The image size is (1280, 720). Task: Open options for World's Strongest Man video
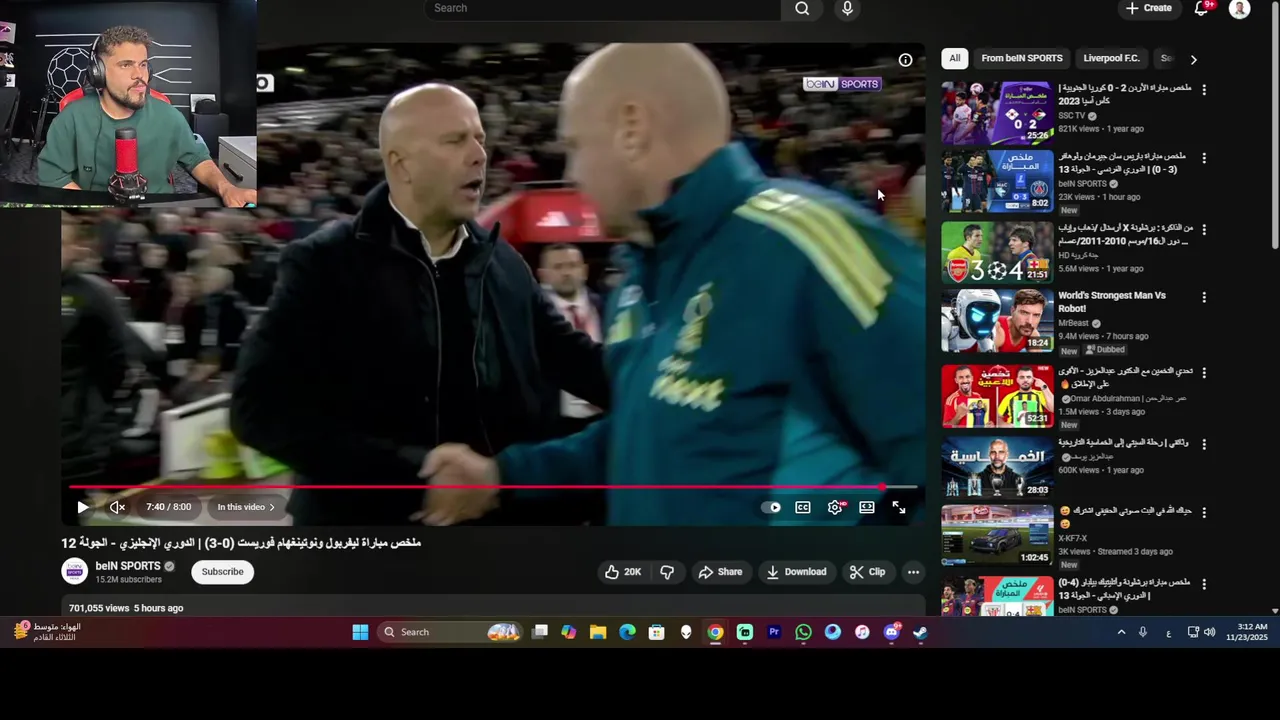[x=1204, y=297]
